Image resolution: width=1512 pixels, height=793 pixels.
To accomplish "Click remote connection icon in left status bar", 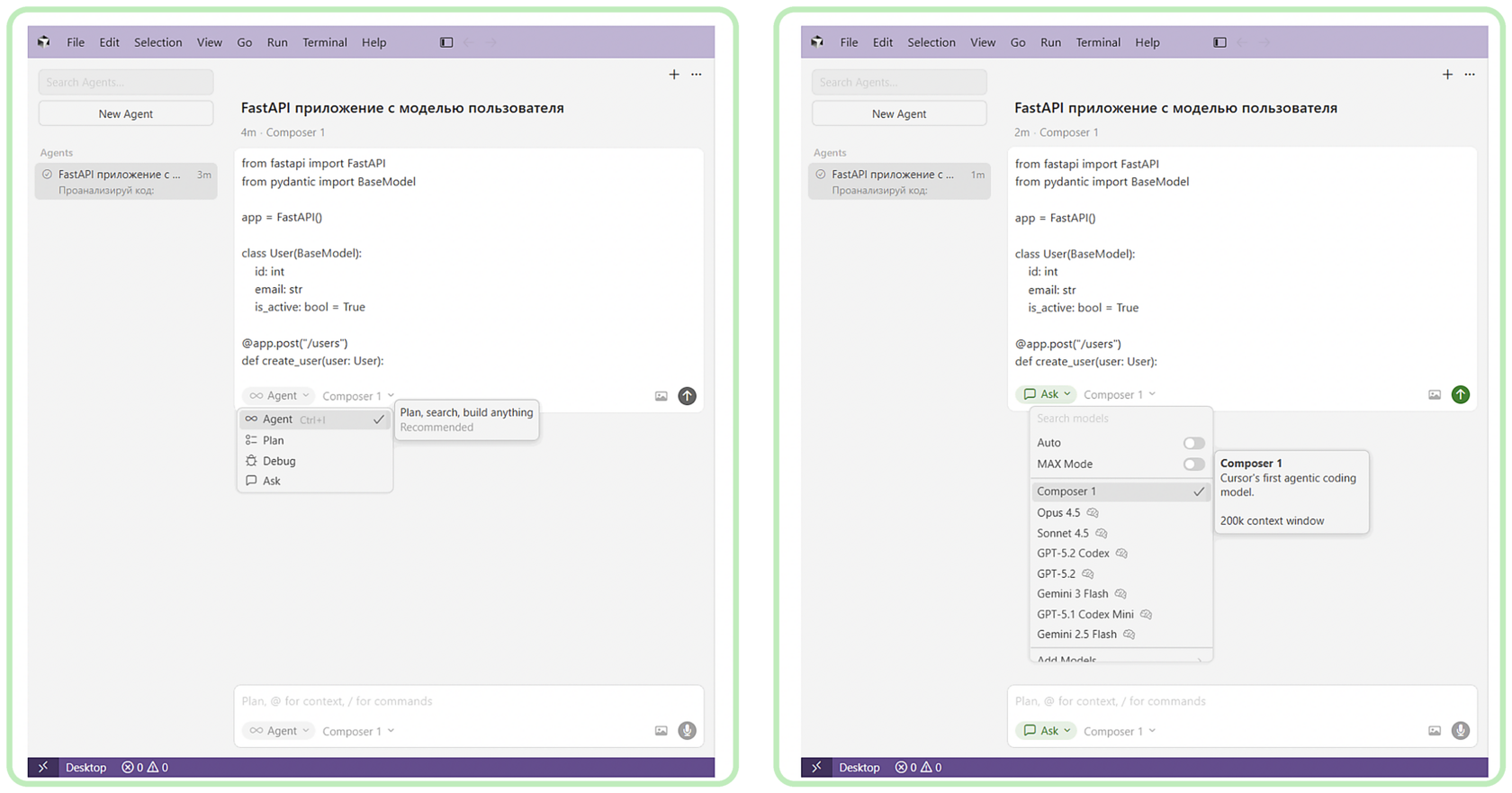I will coord(42,768).
